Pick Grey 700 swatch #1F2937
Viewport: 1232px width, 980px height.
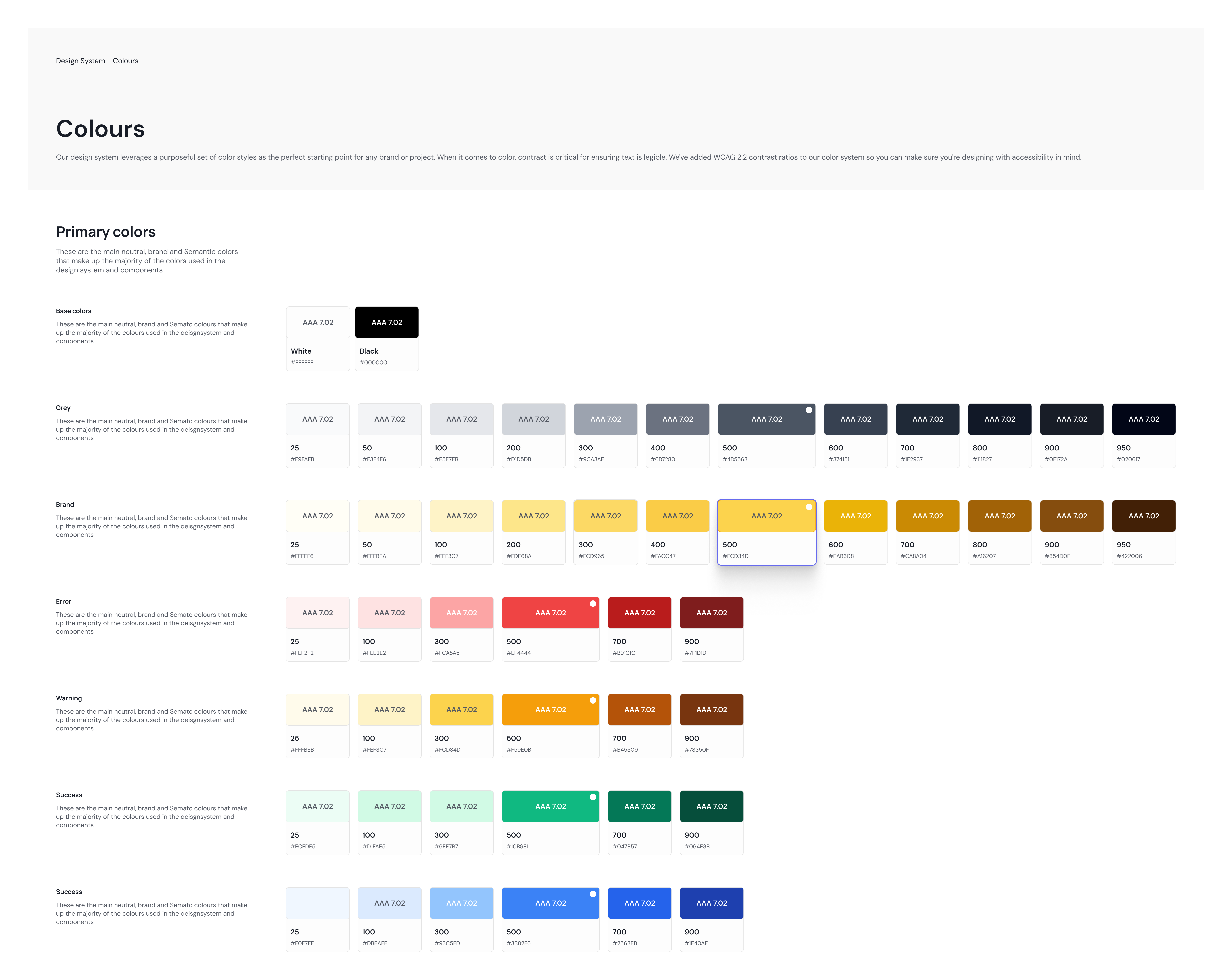tap(928, 436)
